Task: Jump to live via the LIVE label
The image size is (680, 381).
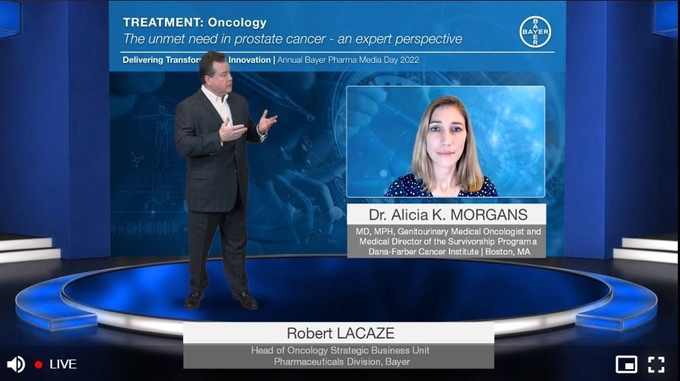Action: coord(63,365)
